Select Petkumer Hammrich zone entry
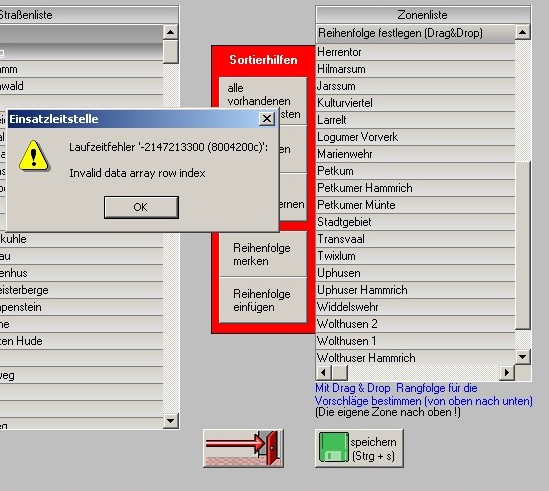The width and height of the screenshot is (549, 491). pyautogui.click(x=415, y=188)
